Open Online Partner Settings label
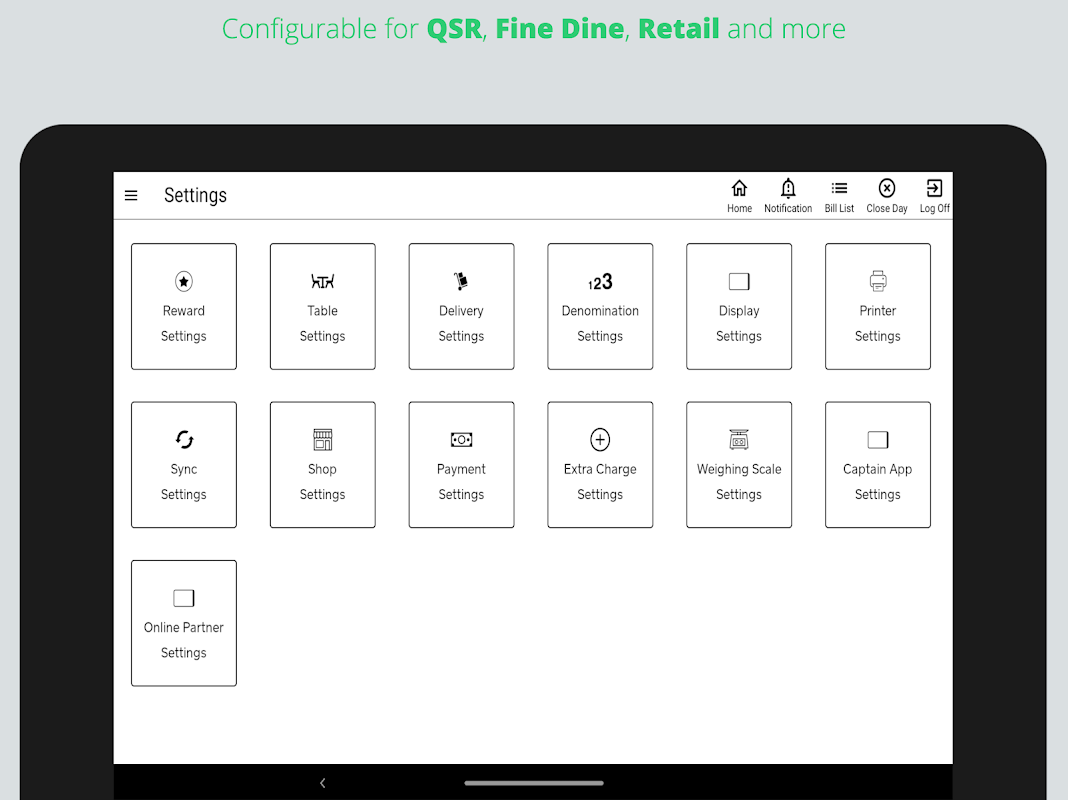 pos(184,640)
